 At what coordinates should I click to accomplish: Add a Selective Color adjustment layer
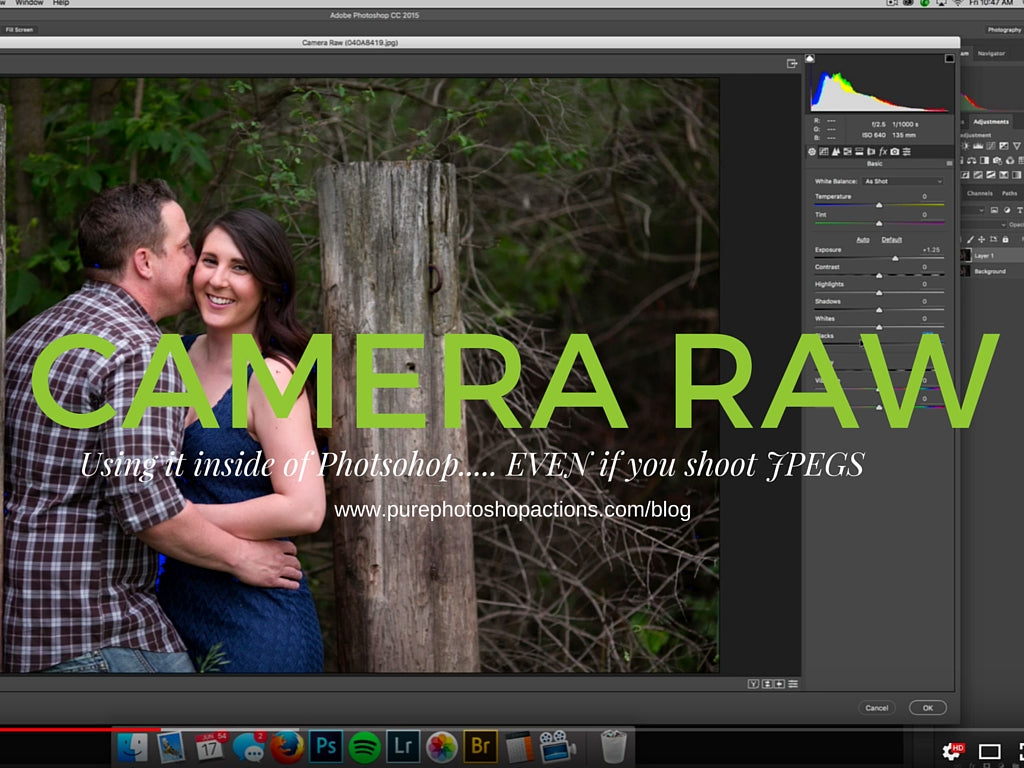point(1004,175)
